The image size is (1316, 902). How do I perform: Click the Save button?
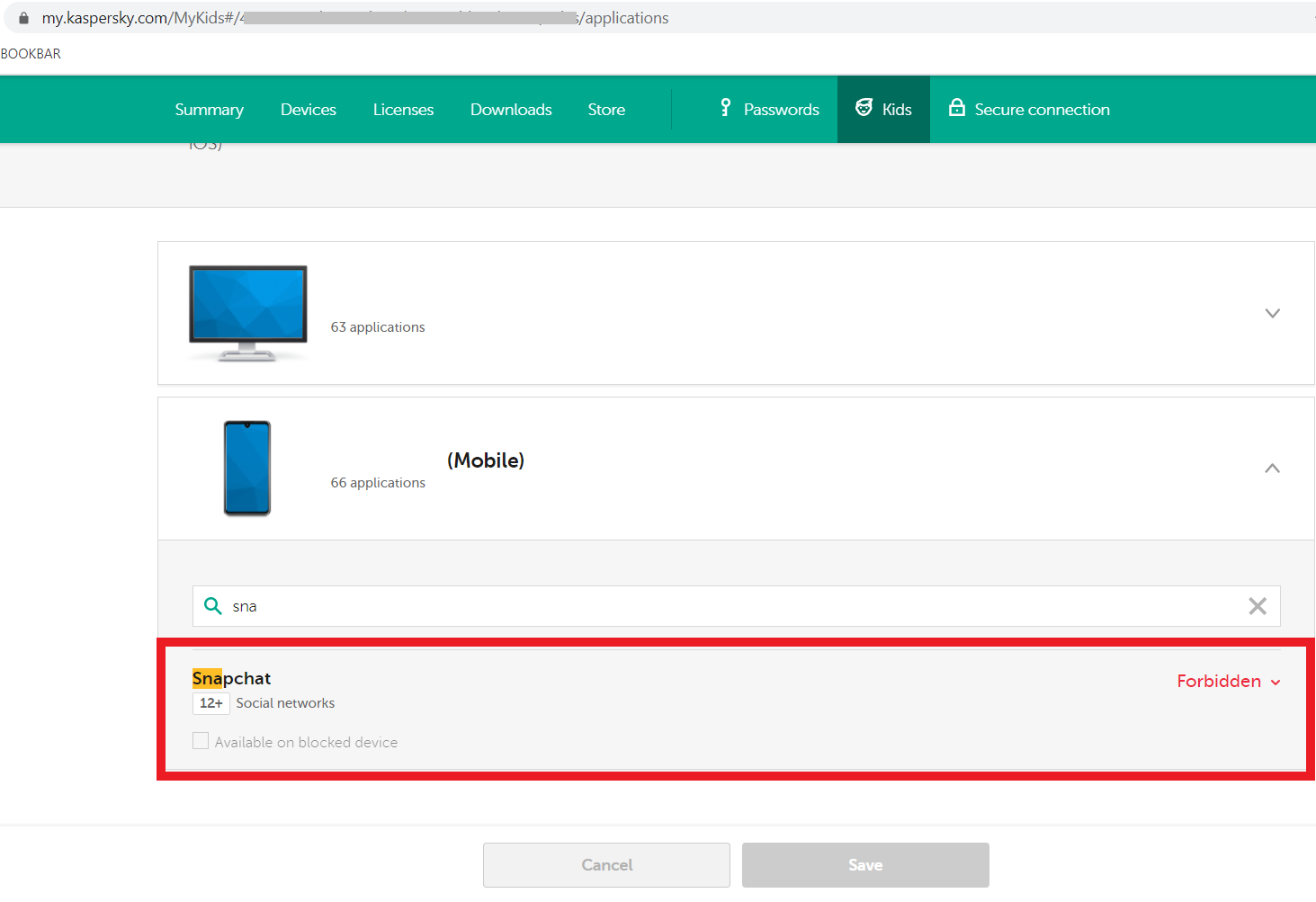point(865,865)
